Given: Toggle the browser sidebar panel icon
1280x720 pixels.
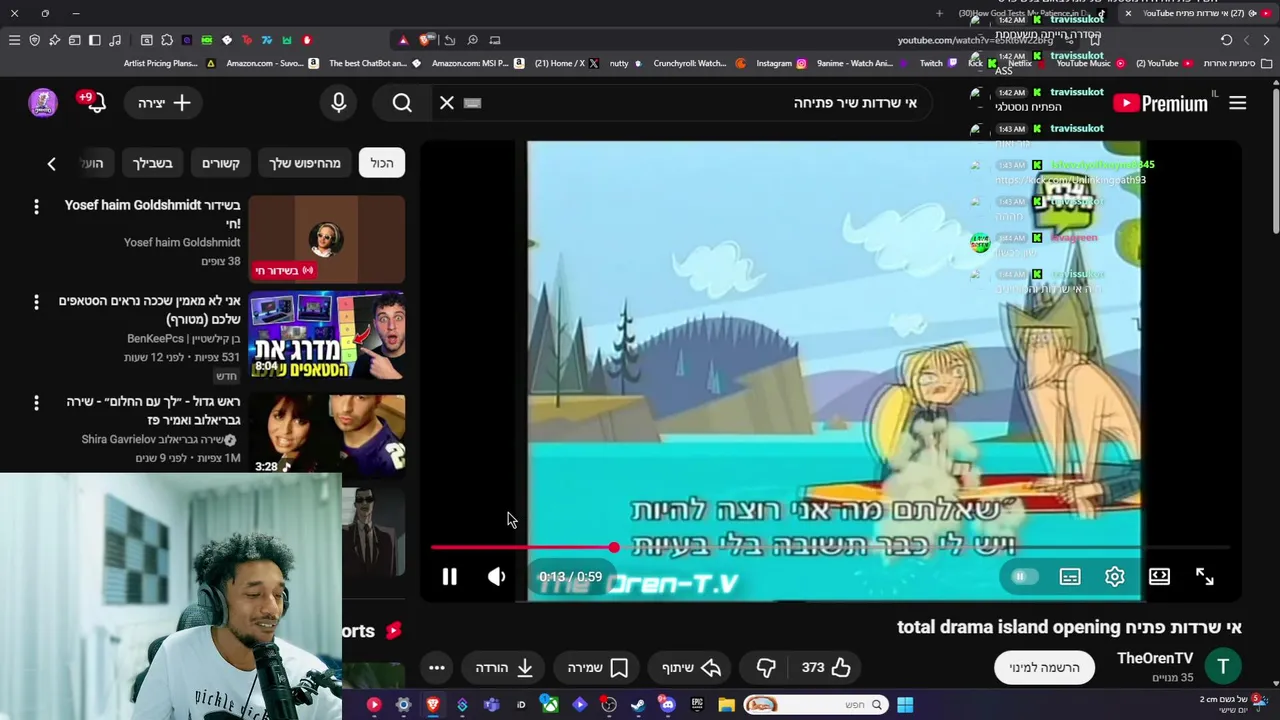Looking at the screenshot, I should click(94, 40).
